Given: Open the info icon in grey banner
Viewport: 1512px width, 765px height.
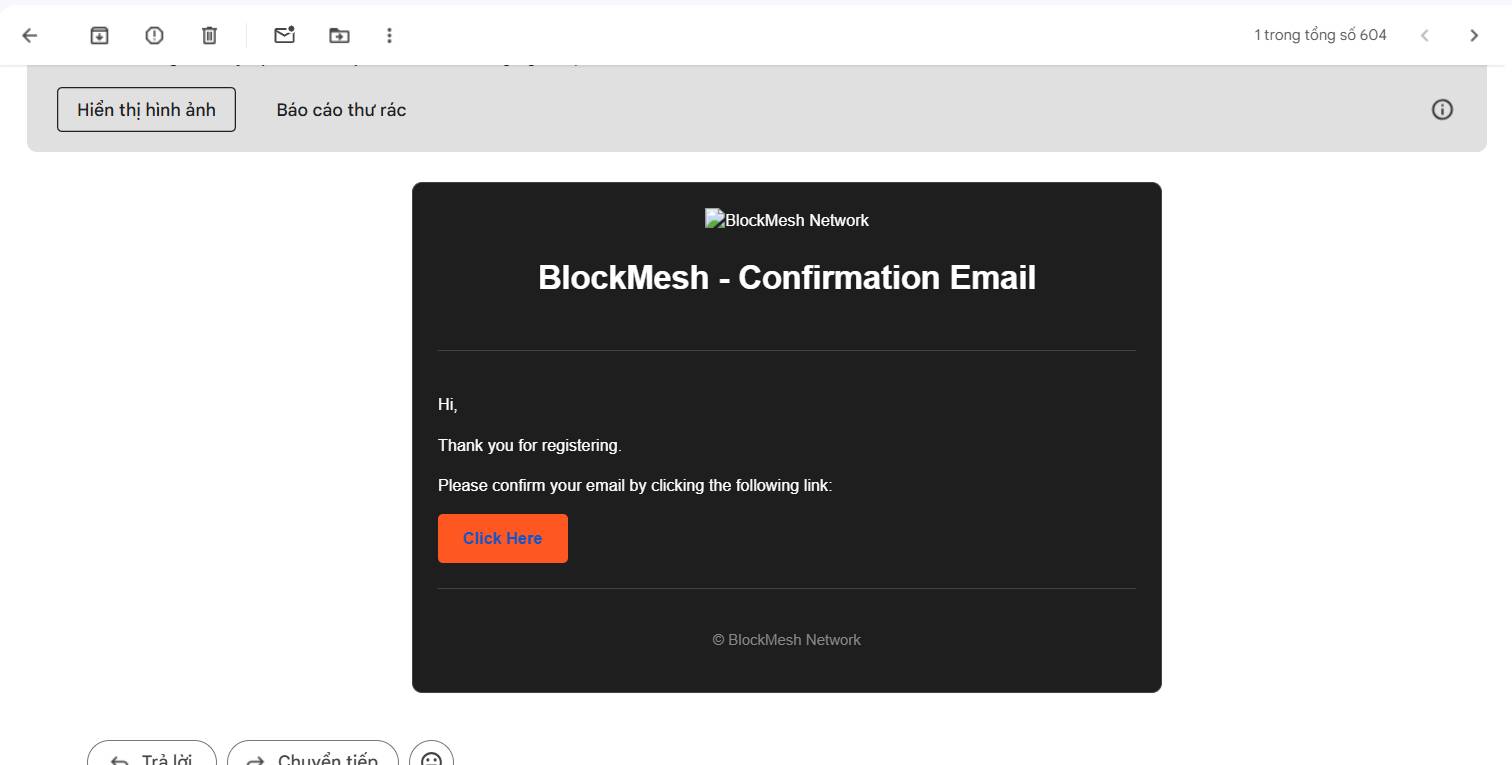Looking at the screenshot, I should point(1442,110).
